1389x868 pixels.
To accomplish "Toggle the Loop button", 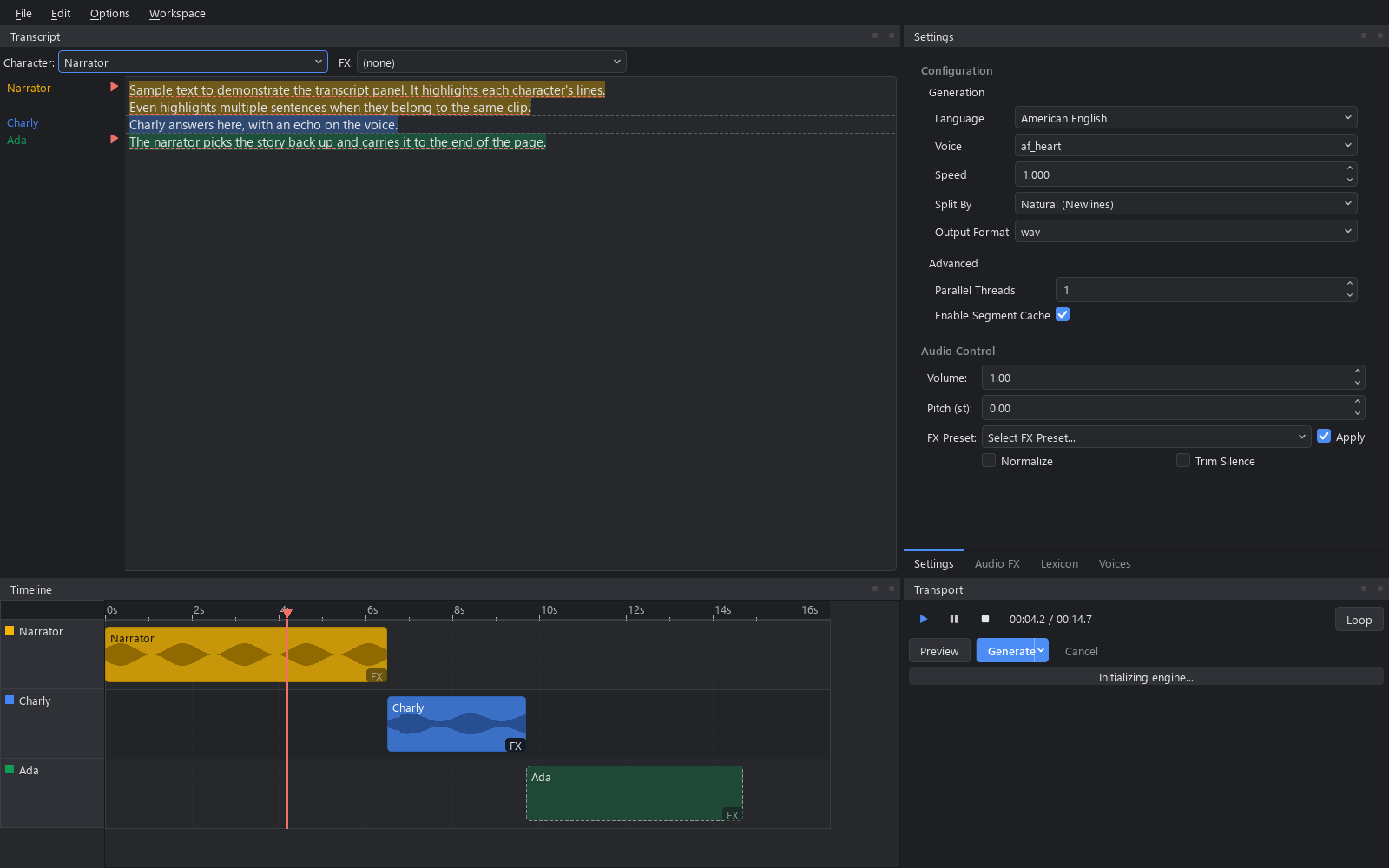I will (1359, 620).
